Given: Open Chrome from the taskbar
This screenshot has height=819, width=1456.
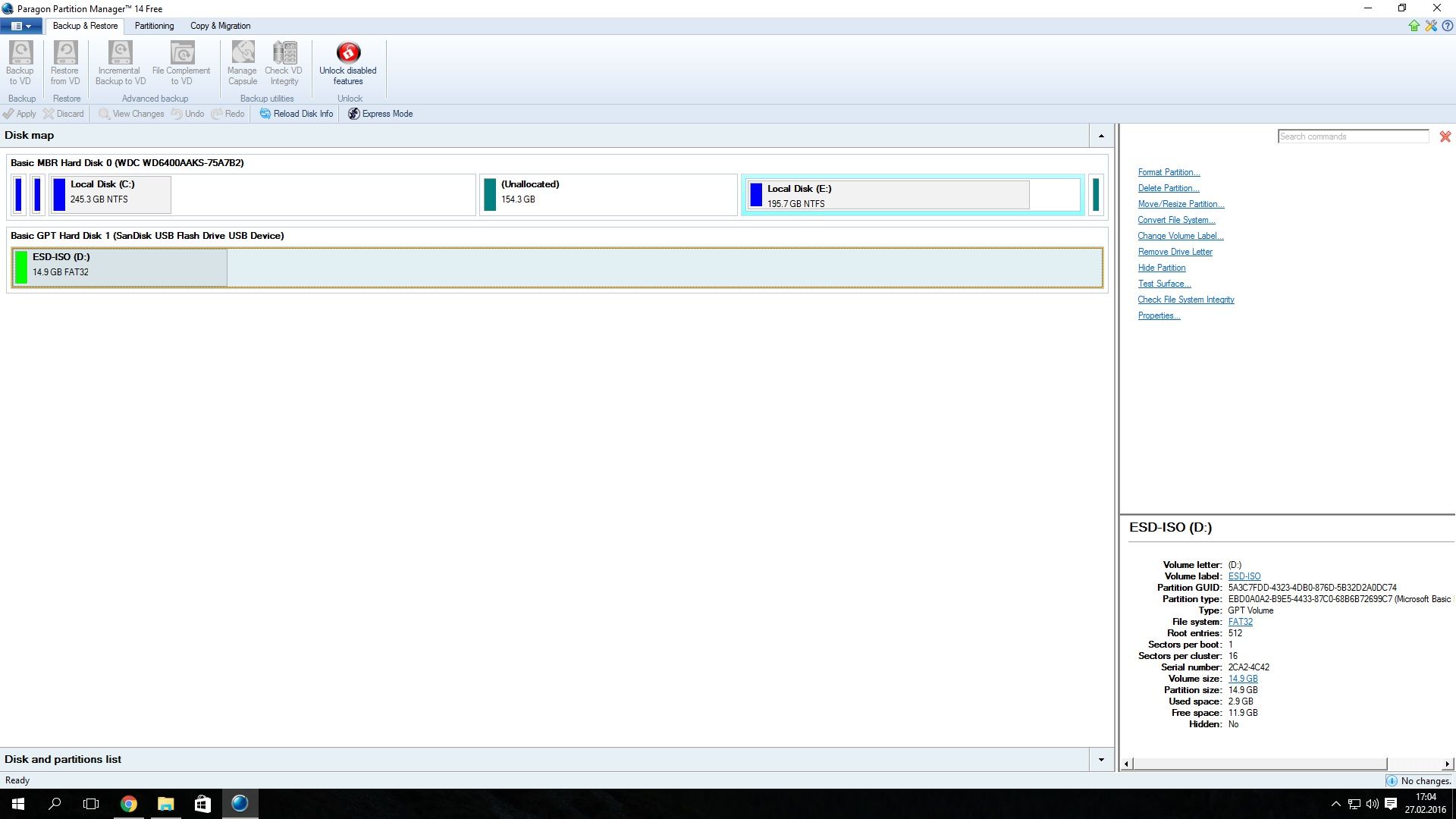Looking at the screenshot, I should [x=129, y=804].
